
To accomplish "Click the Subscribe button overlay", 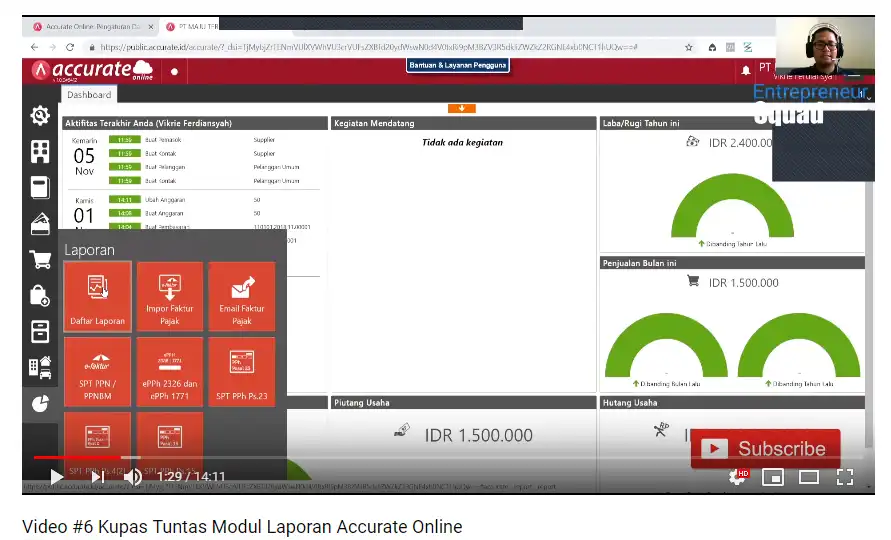I will [x=765, y=448].
